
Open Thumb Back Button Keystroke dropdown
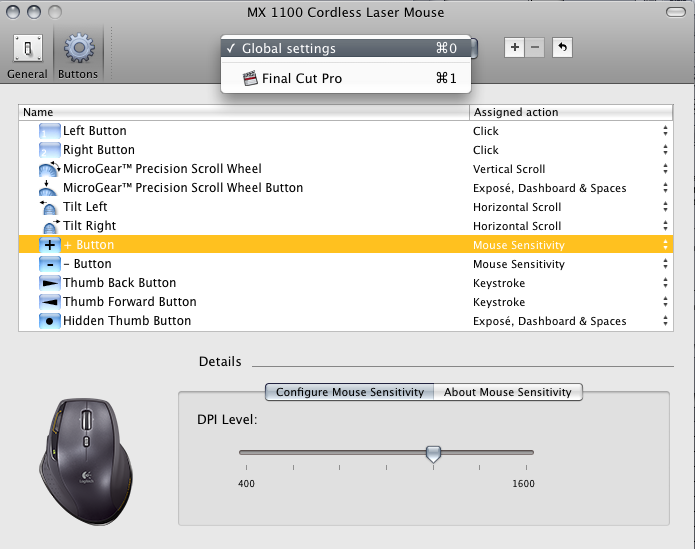tap(665, 283)
